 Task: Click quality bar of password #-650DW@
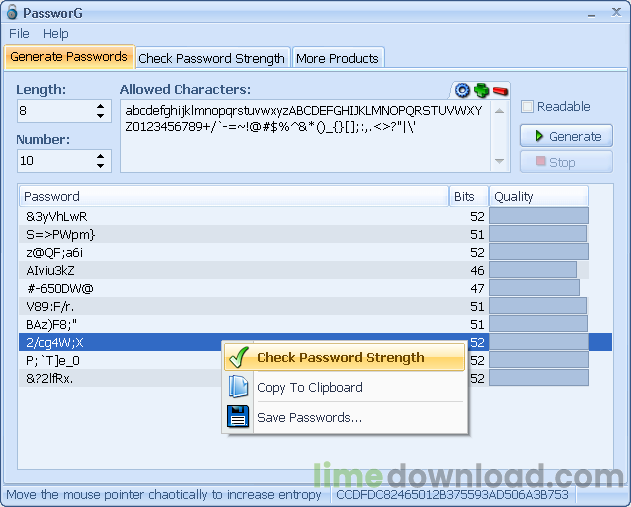[x=534, y=288]
